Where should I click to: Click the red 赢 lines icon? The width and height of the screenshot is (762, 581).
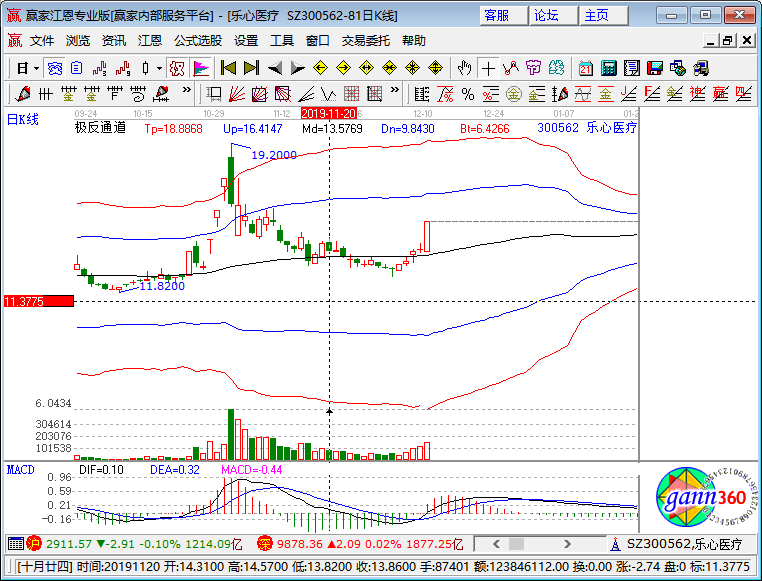(720, 94)
